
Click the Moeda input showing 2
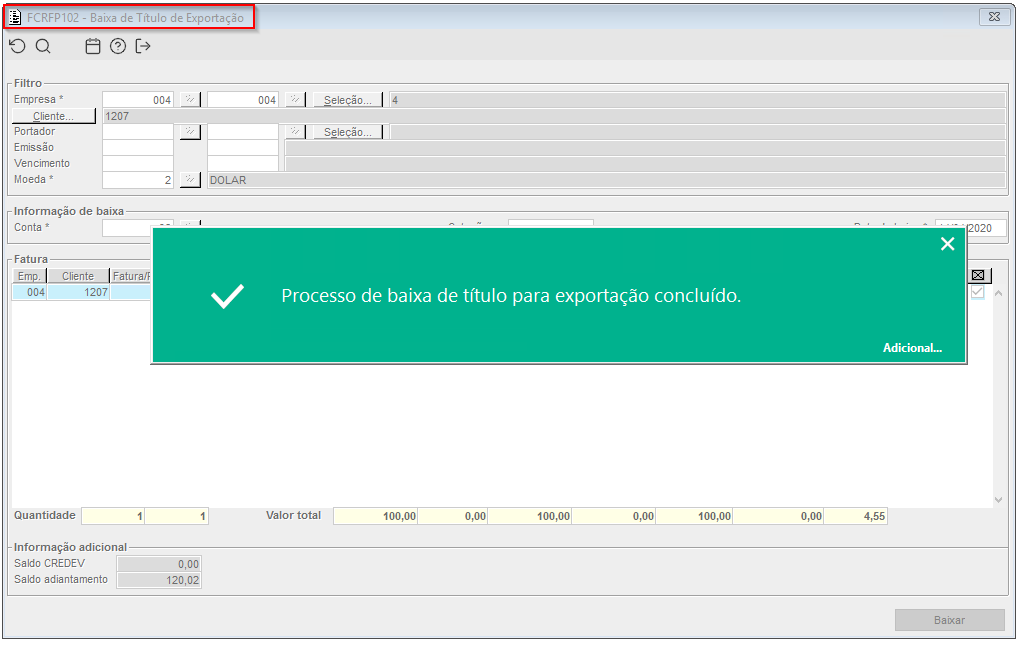138,180
